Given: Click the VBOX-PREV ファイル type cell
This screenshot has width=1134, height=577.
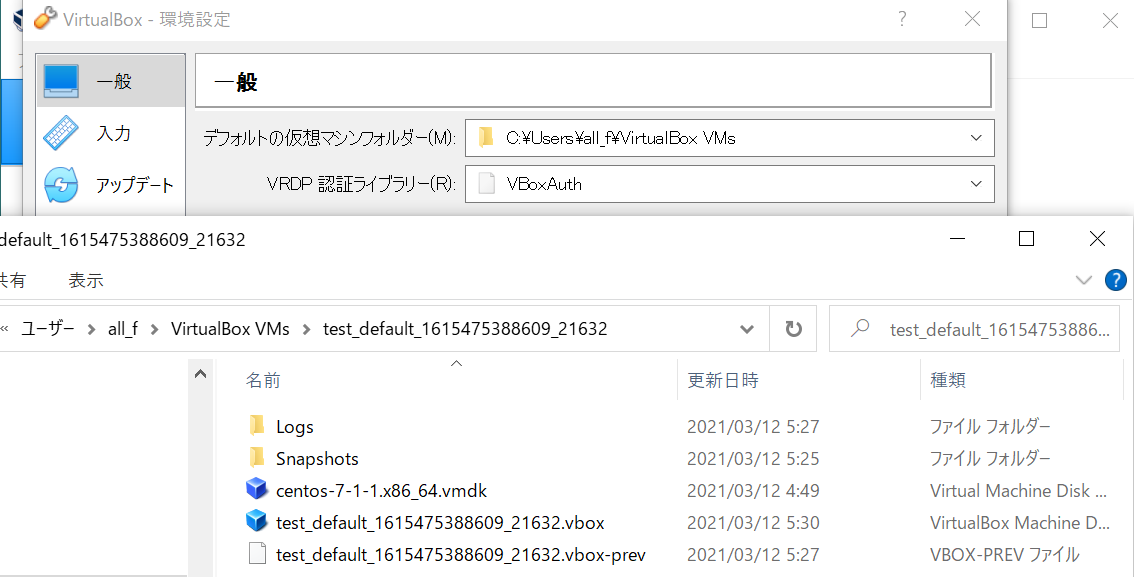Looking at the screenshot, I should (1005, 555).
